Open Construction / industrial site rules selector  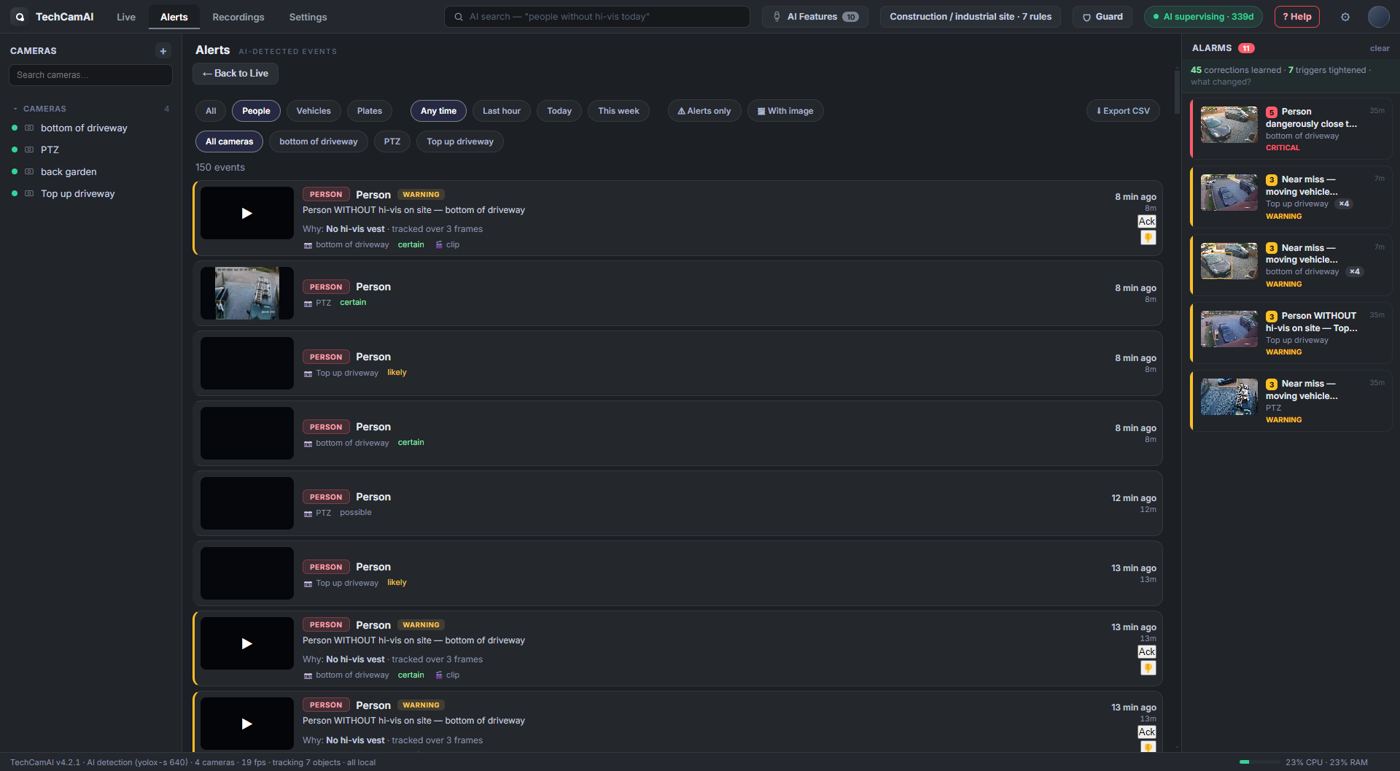point(970,17)
